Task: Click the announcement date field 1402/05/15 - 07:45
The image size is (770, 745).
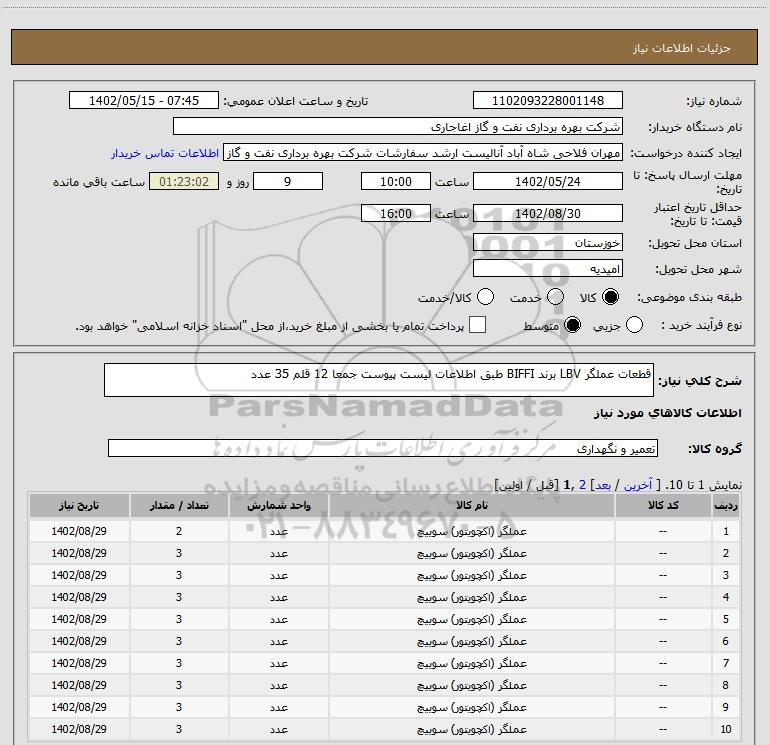Action: (144, 100)
